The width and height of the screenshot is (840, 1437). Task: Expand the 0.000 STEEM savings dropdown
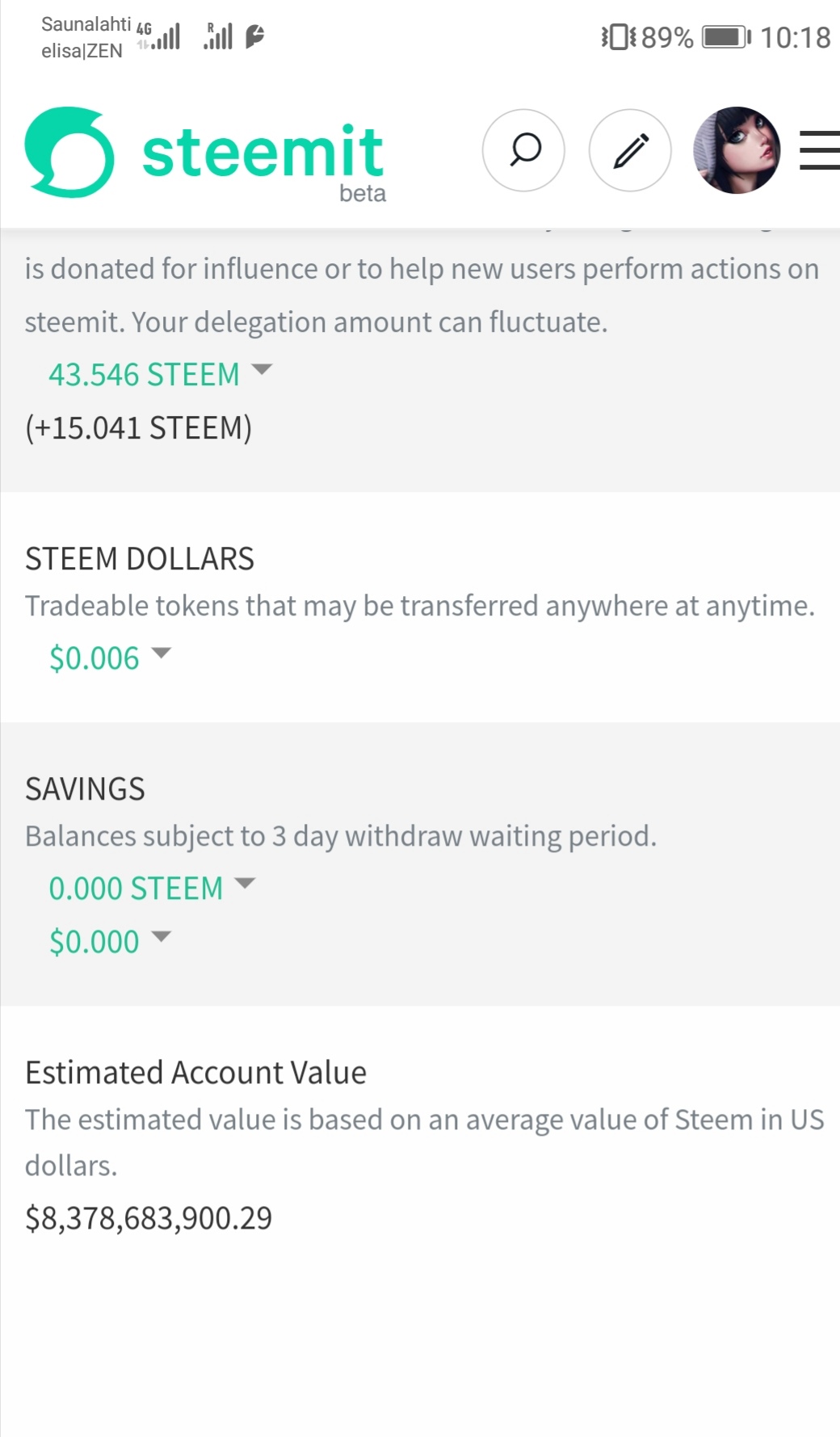point(152,889)
